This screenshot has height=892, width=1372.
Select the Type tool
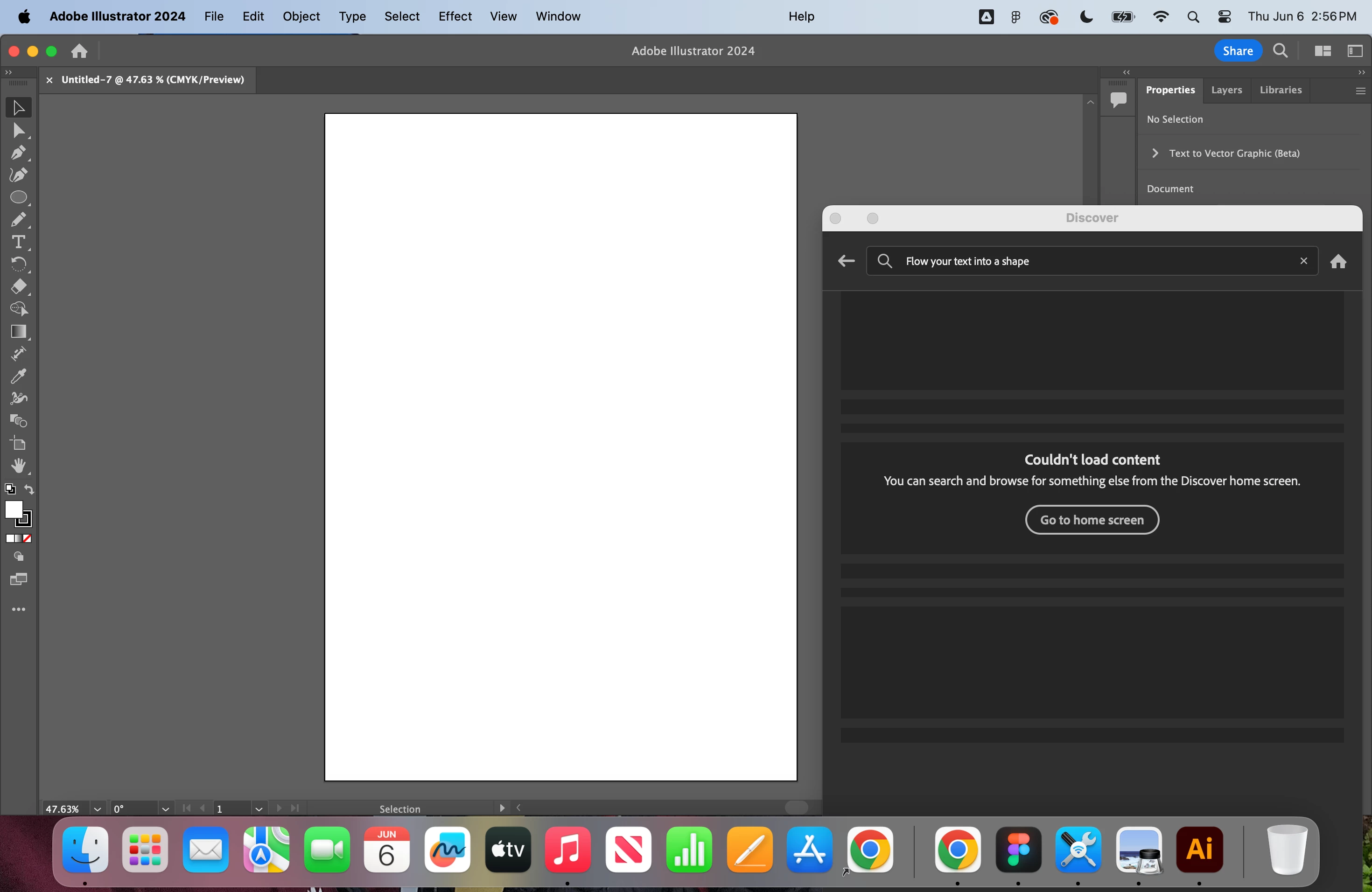pyautogui.click(x=19, y=242)
